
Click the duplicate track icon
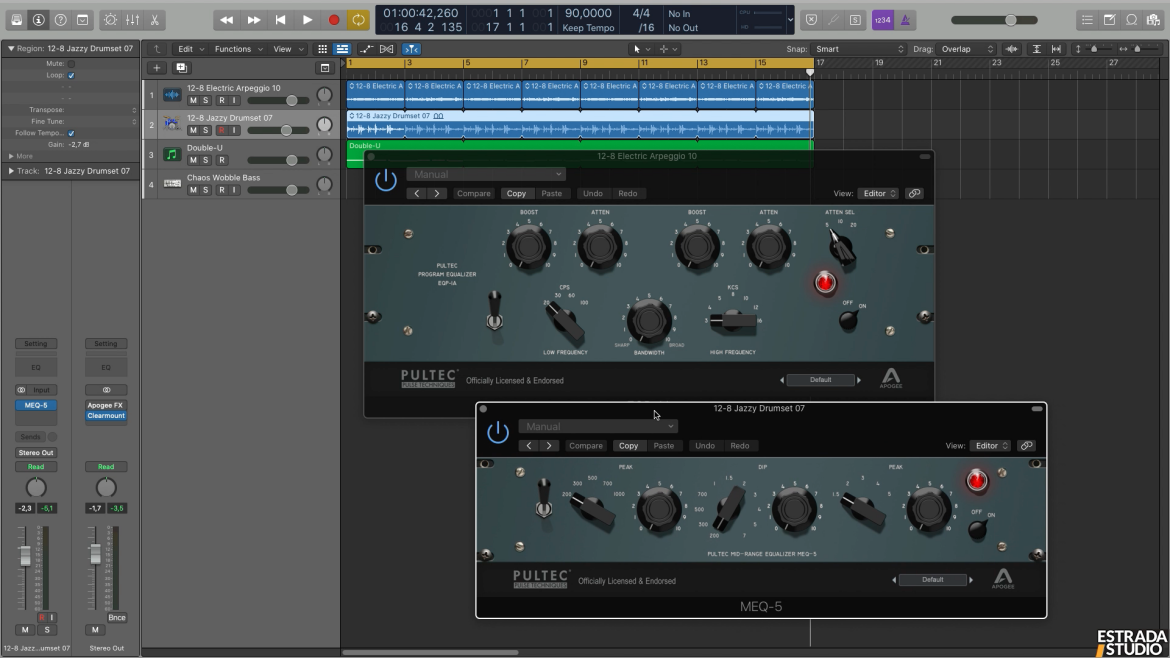click(x=181, y=68)
